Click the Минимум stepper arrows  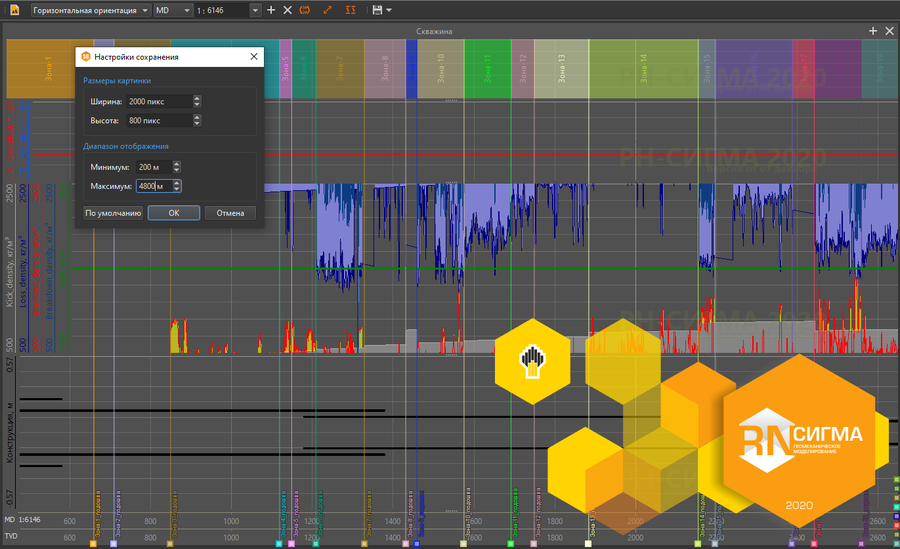coord(177,167)
